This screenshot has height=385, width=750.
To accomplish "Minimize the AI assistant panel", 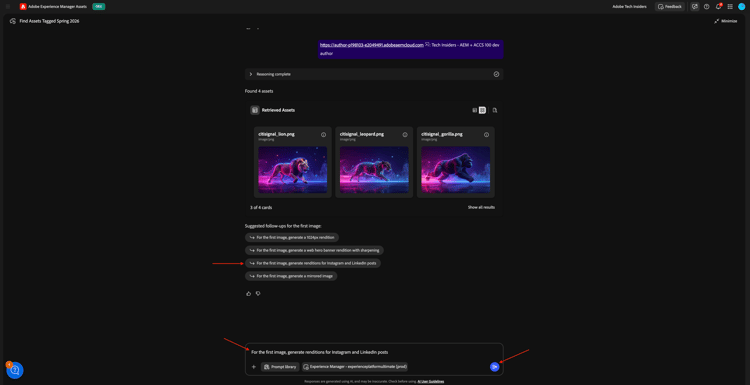I will pyautogui.click(x=726, y=21).
